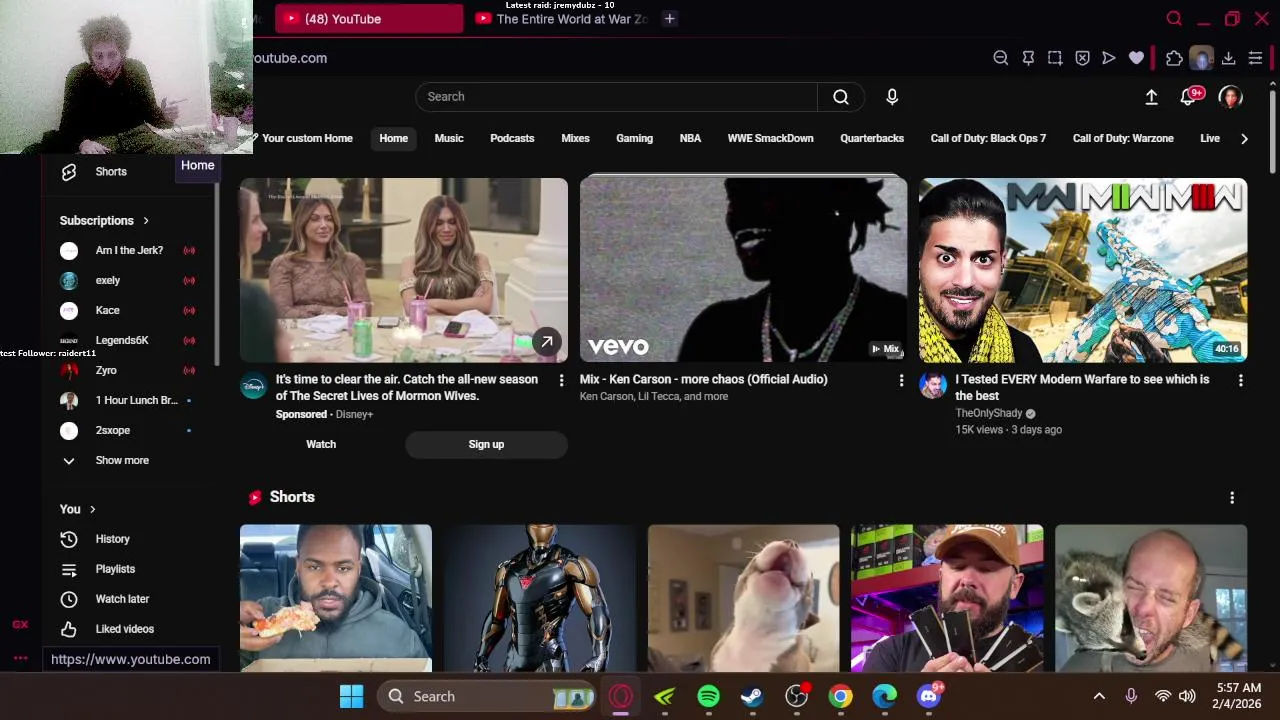Open the Zyro subscription channel
1280x720 pixels.
pos(106,371)
